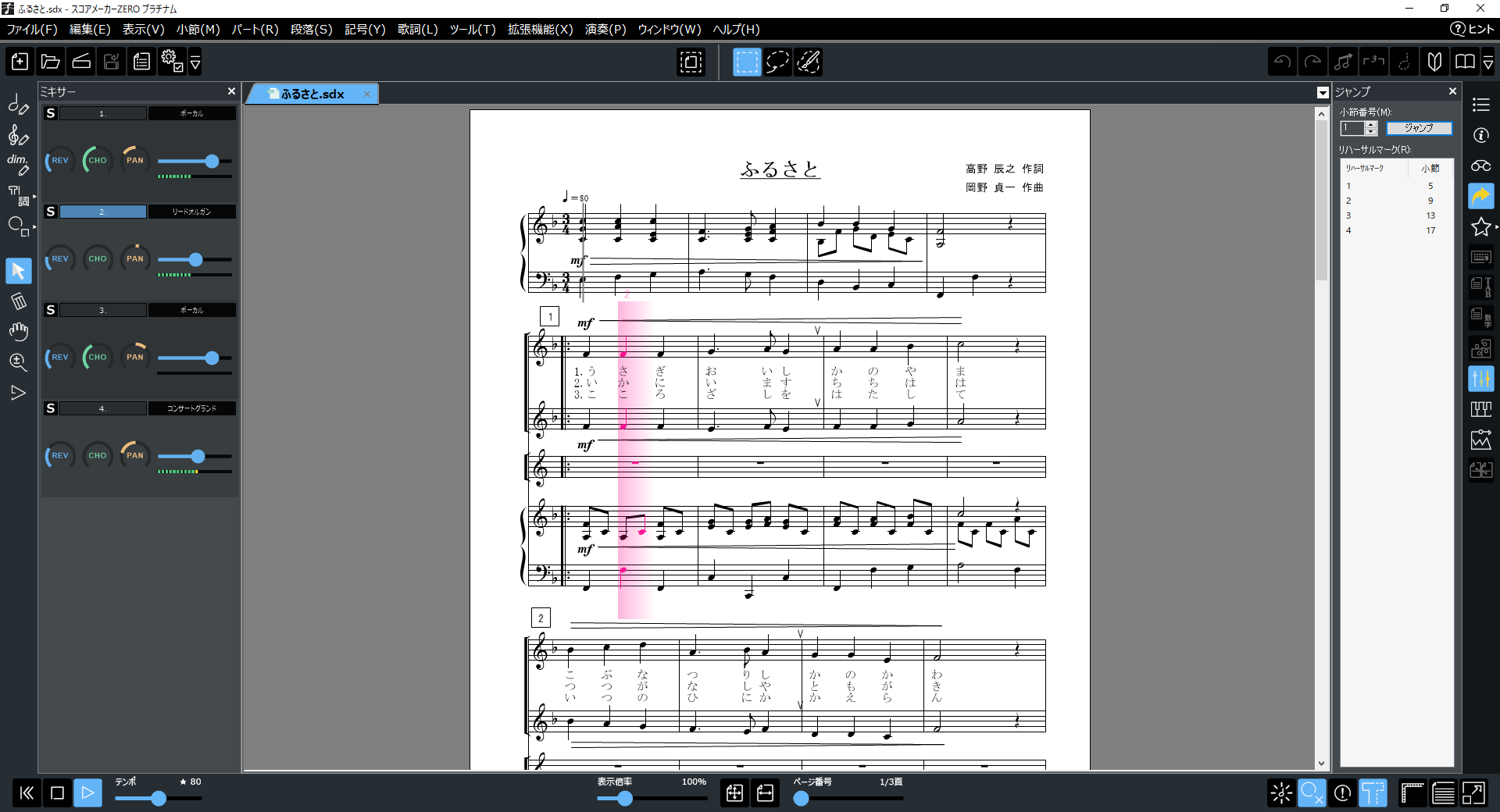This screenshot has width=1500, height=812.
Task: Decrease measure number with stepper down
Action: click(x=1370, y=132)
